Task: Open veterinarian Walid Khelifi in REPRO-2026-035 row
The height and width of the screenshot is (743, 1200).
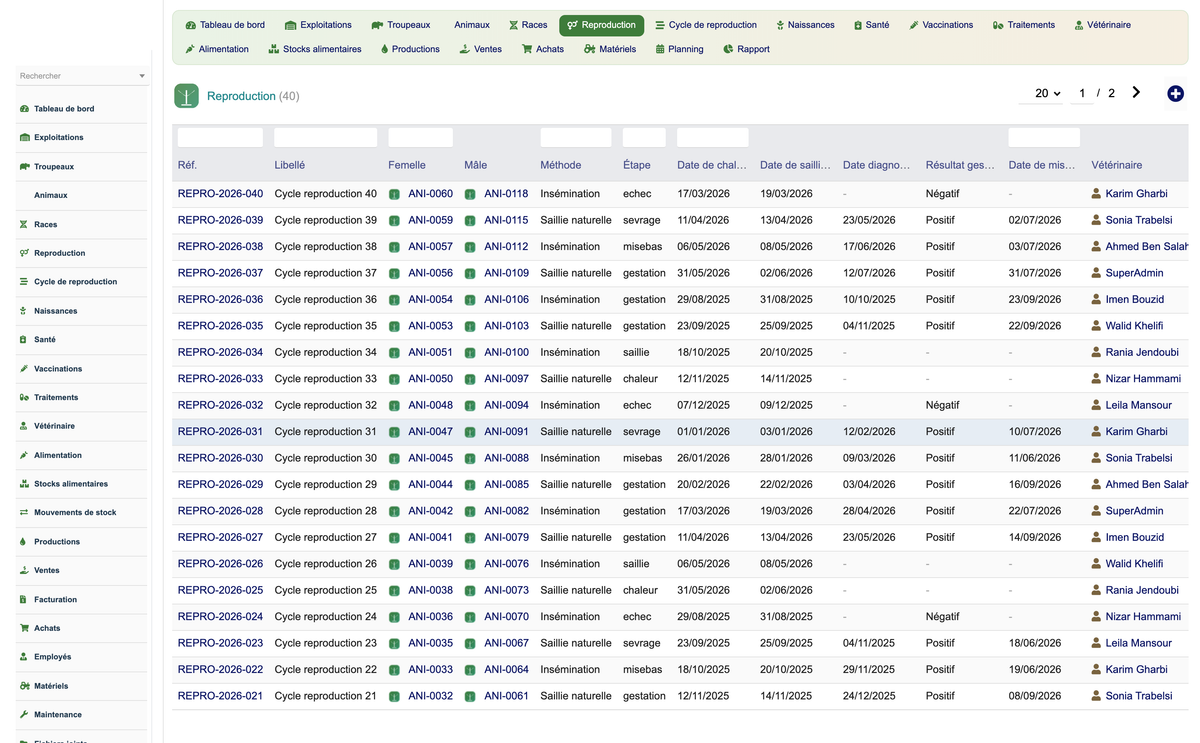Action: coord(1134,326)
